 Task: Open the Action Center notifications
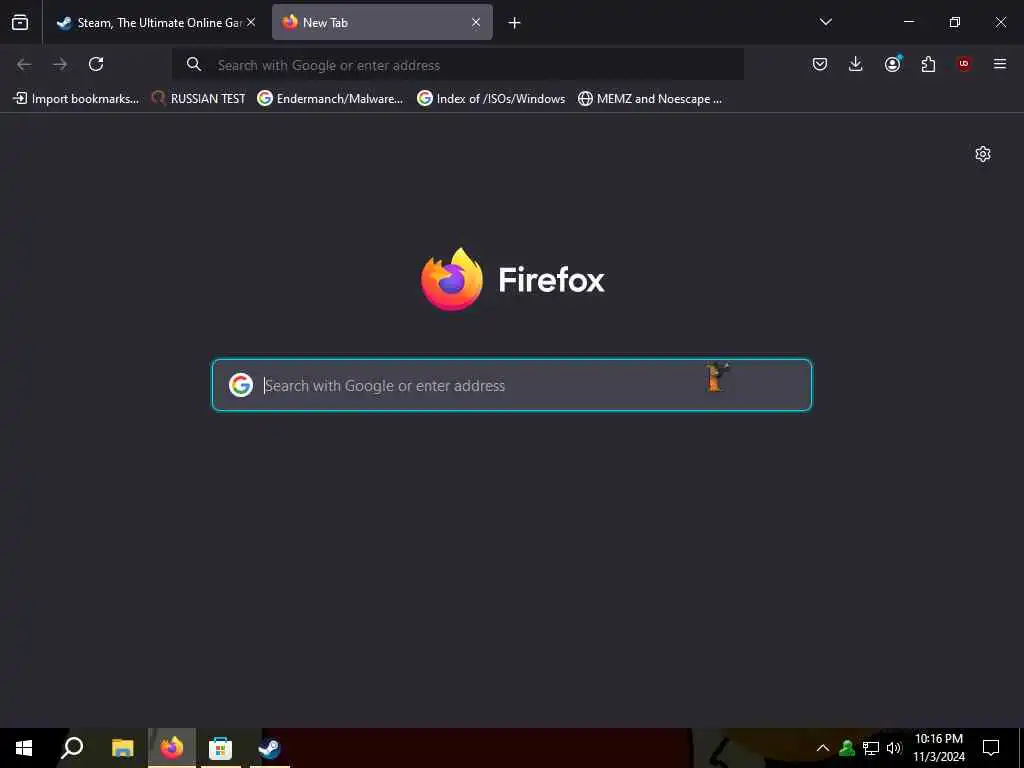pyautogui.click(x=991, y=748)
